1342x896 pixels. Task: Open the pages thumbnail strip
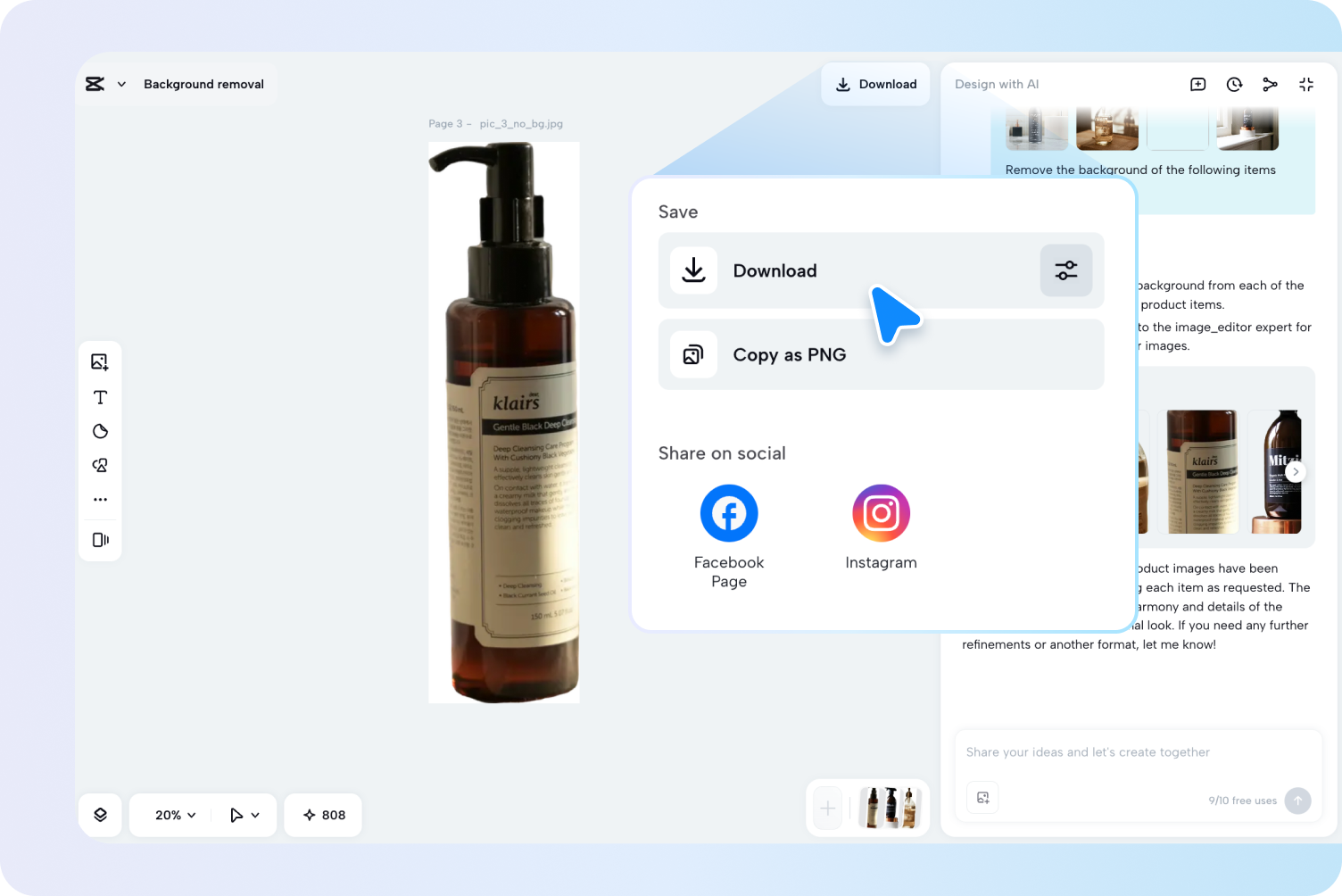pos(890,809)
